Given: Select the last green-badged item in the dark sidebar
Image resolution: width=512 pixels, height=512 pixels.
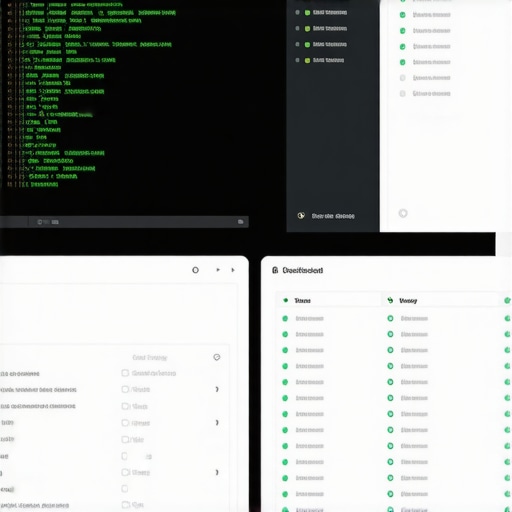Looking at the screenshot, I should 324,60.
